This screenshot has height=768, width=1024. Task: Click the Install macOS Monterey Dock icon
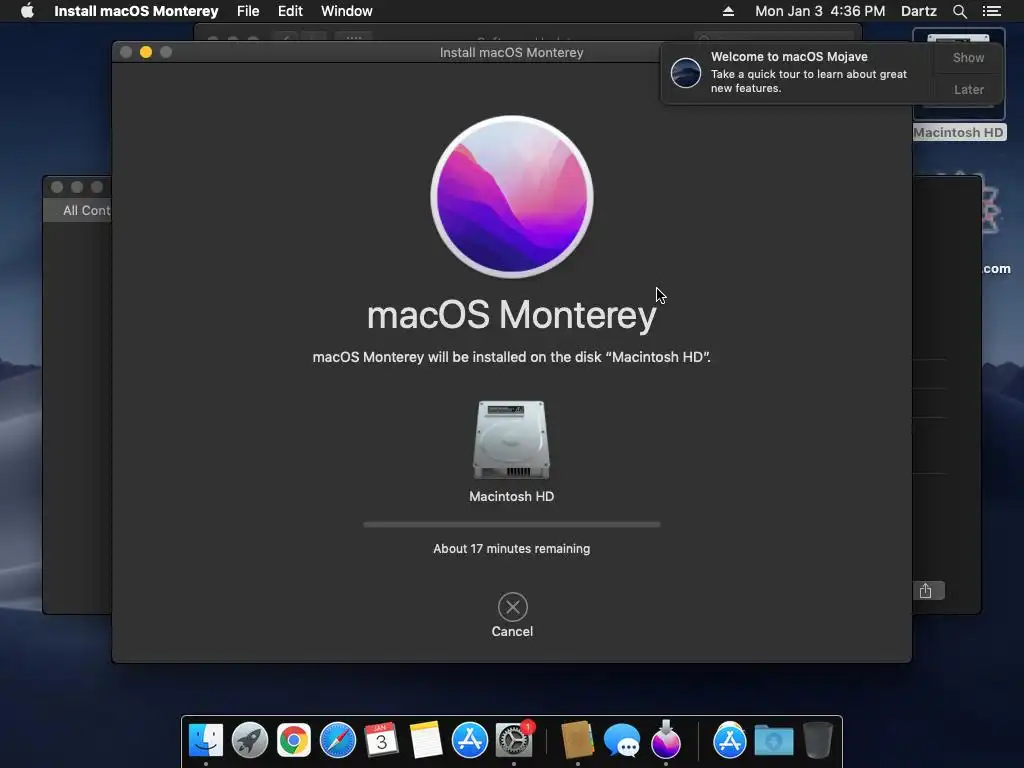click(x=665, y=740)
